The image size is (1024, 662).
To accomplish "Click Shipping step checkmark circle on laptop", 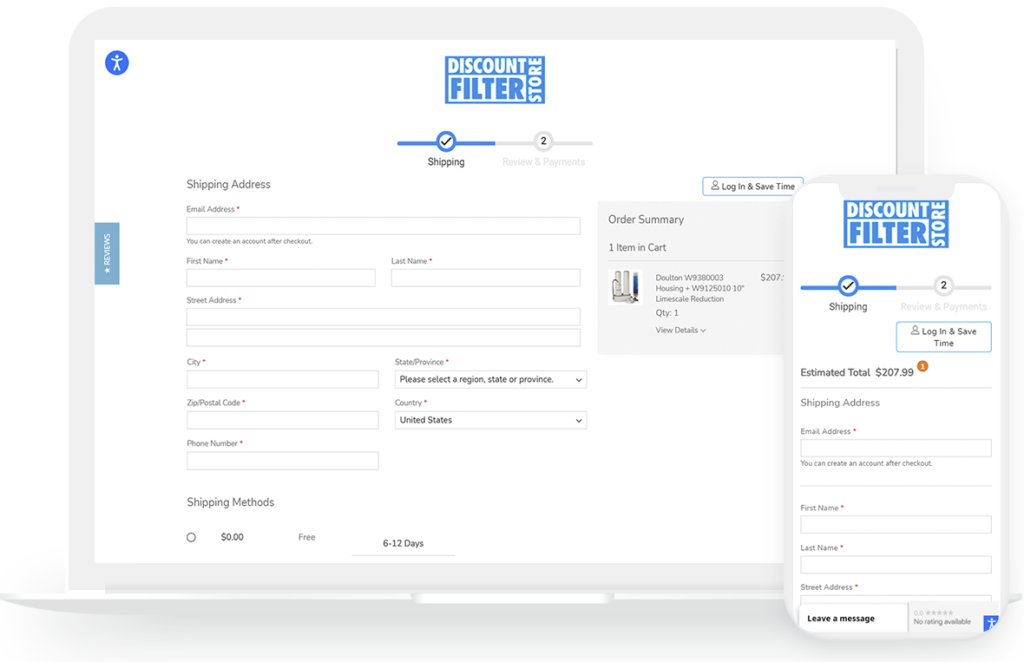I will click(x=446, y=142).
